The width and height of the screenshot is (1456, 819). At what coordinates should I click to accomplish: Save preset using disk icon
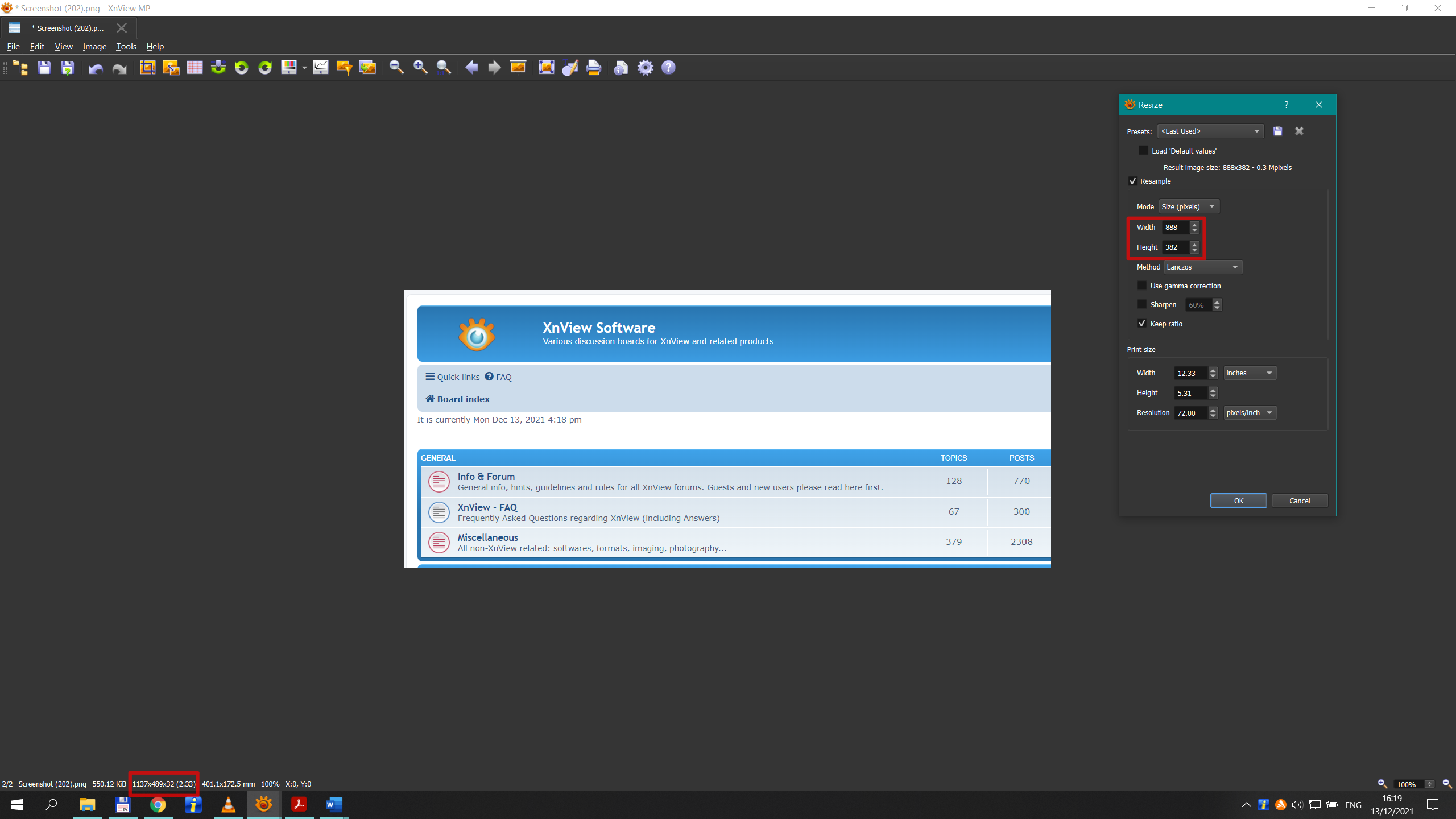coord(1277,131)
